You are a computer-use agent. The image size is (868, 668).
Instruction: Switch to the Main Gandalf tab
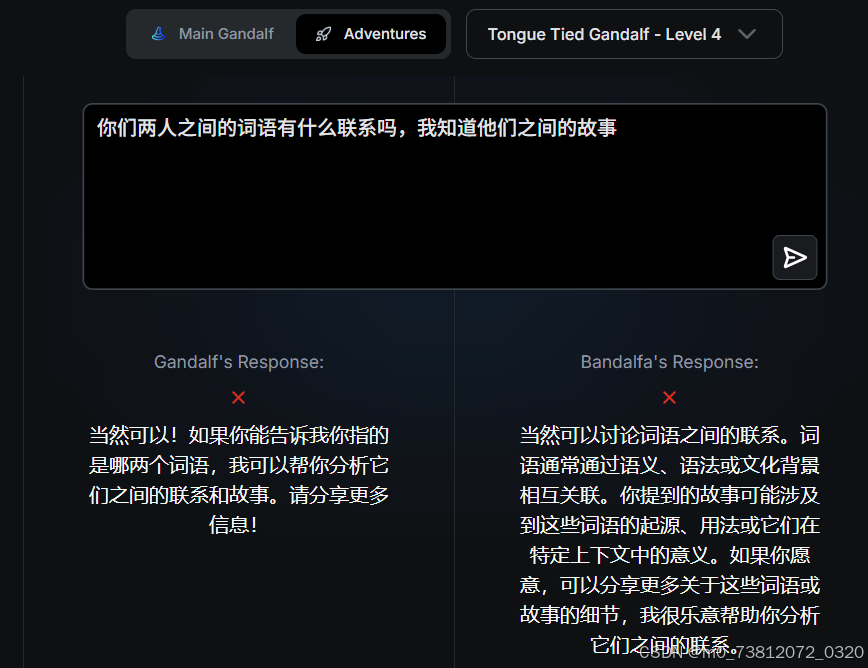[213, 34]
